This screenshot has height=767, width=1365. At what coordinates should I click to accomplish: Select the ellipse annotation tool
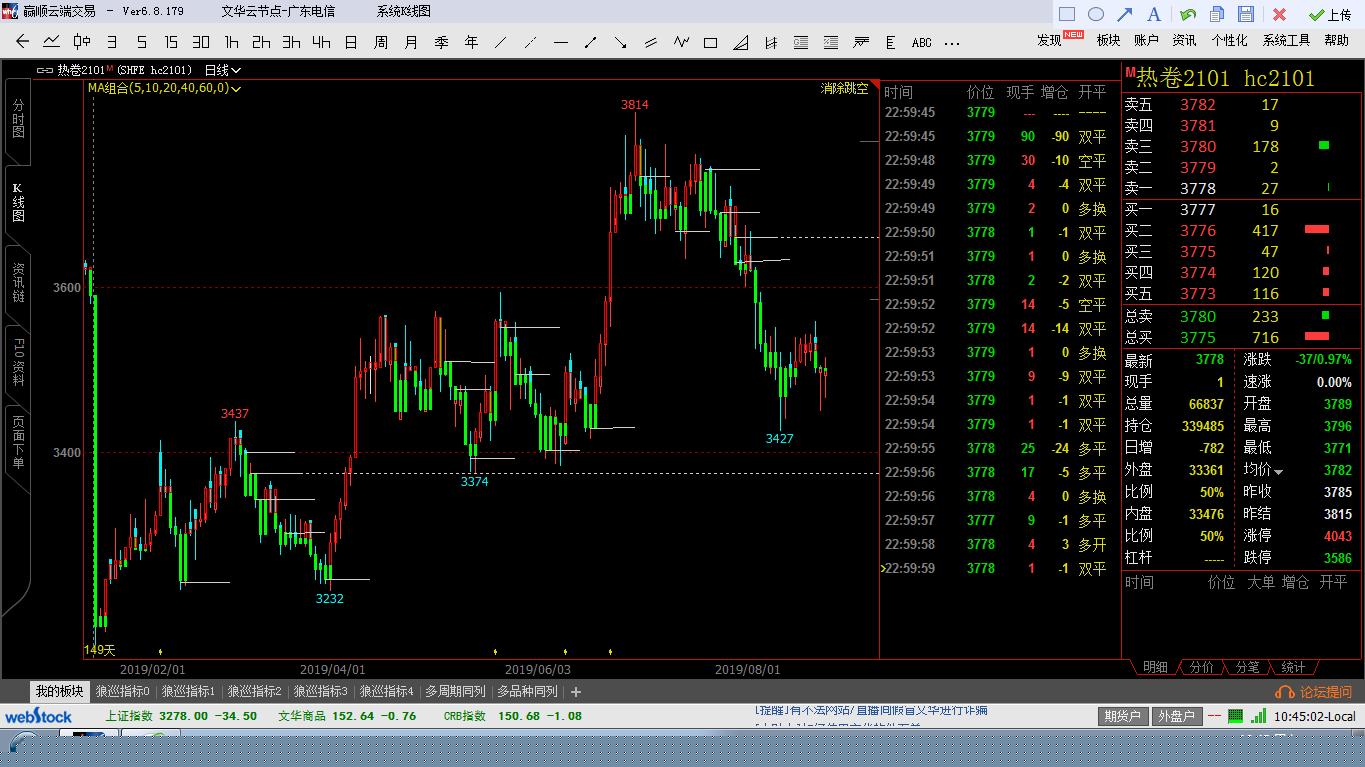point(1096,14)
